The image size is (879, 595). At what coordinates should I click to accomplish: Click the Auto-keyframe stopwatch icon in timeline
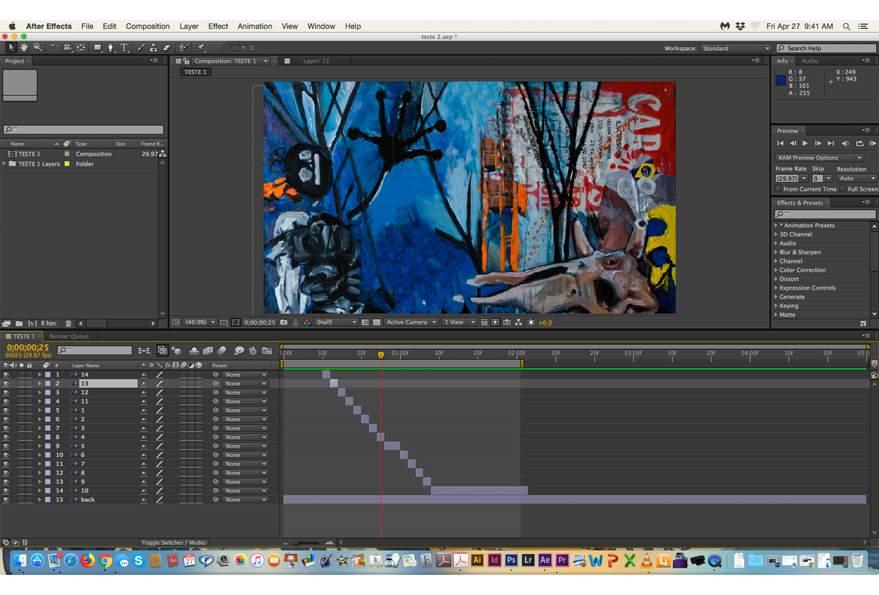(x=253, y=350)
